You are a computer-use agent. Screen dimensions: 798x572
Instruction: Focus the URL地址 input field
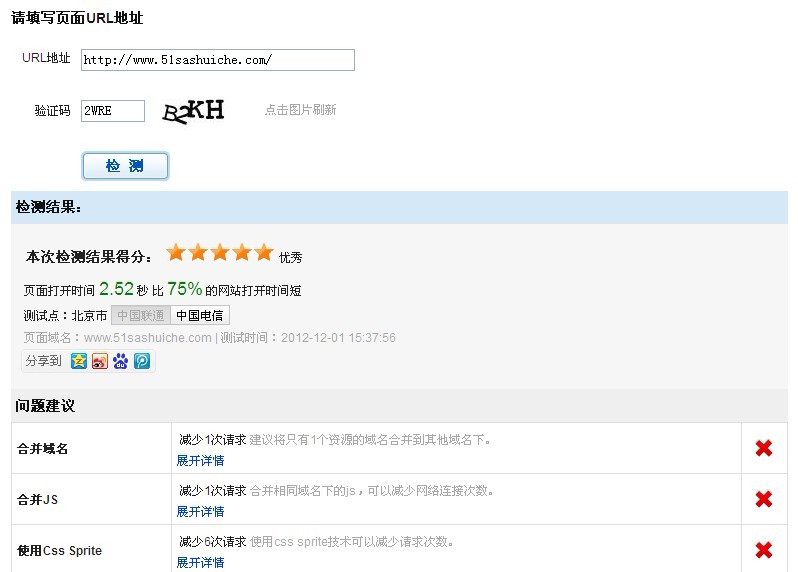coord(217,60)
